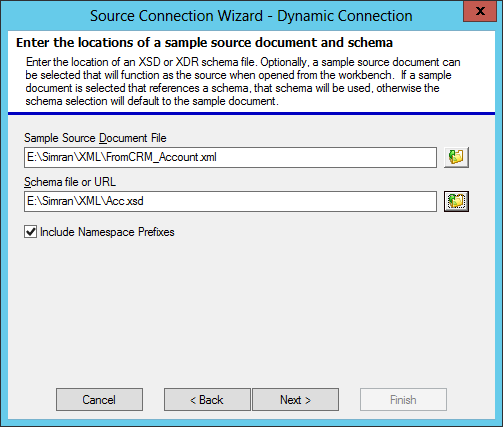Close the Source Connection Wizard window
Screen dimensions: 503x427
pos(480,12)
